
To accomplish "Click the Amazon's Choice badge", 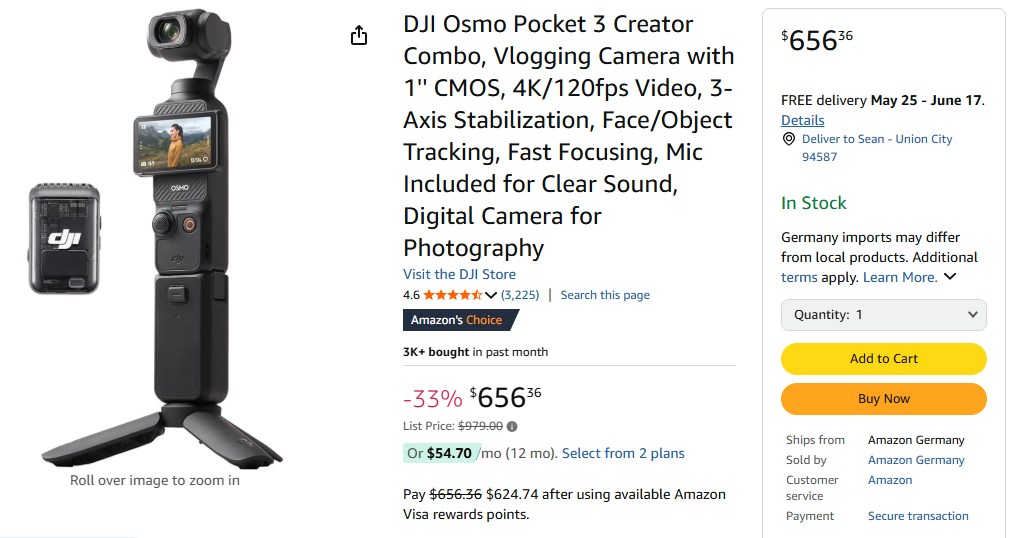I will point(460,320).
